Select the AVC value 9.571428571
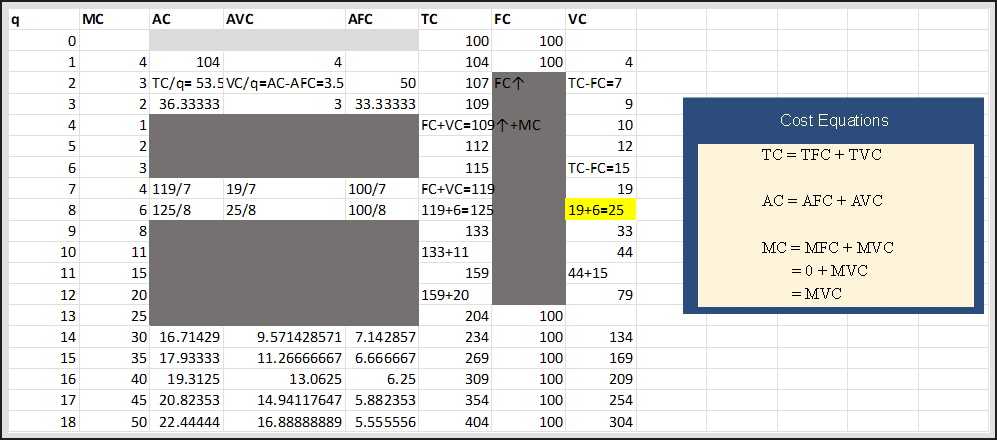997x440 pixels. 284,337
